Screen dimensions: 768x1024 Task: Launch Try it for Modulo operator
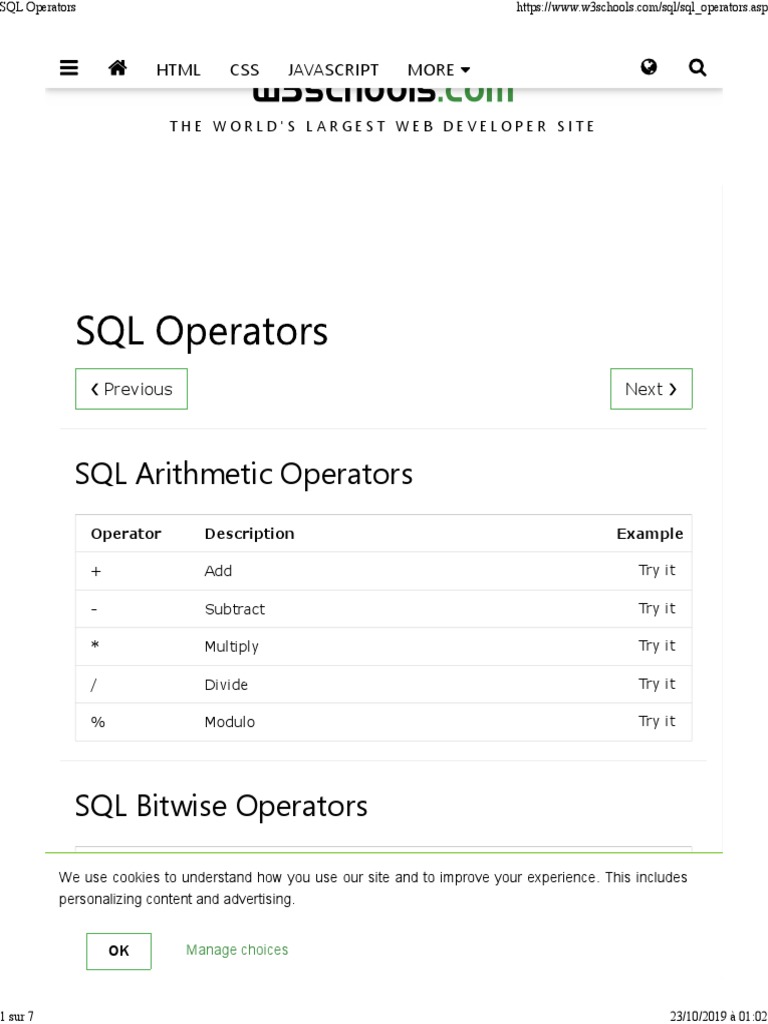(x=657, y=721)
